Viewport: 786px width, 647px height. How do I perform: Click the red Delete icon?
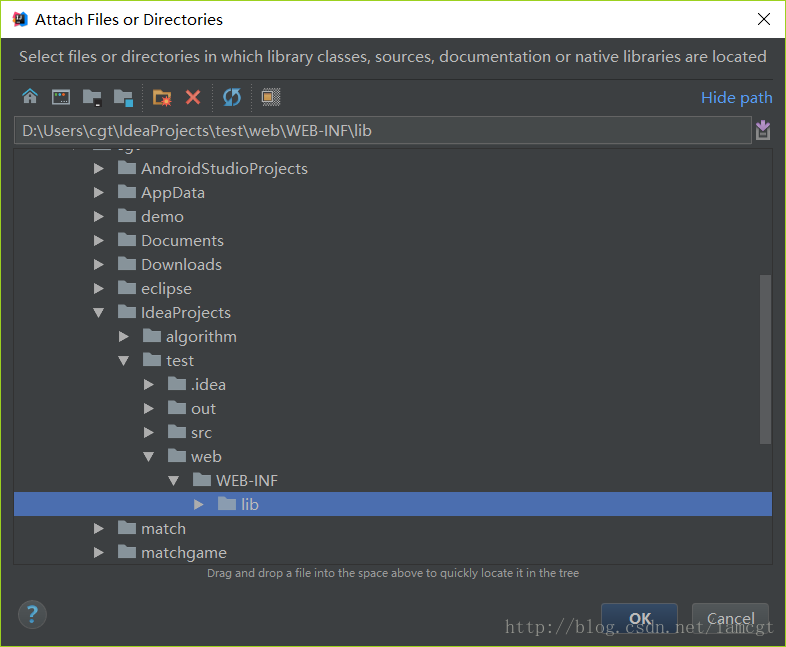pos(193,97)
